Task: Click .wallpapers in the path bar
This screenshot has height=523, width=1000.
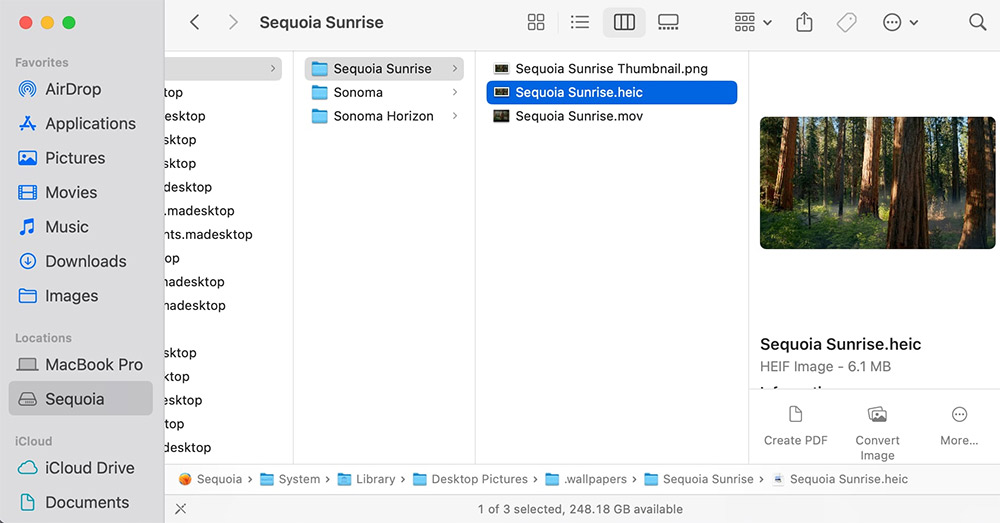Action: pos(586,479)
